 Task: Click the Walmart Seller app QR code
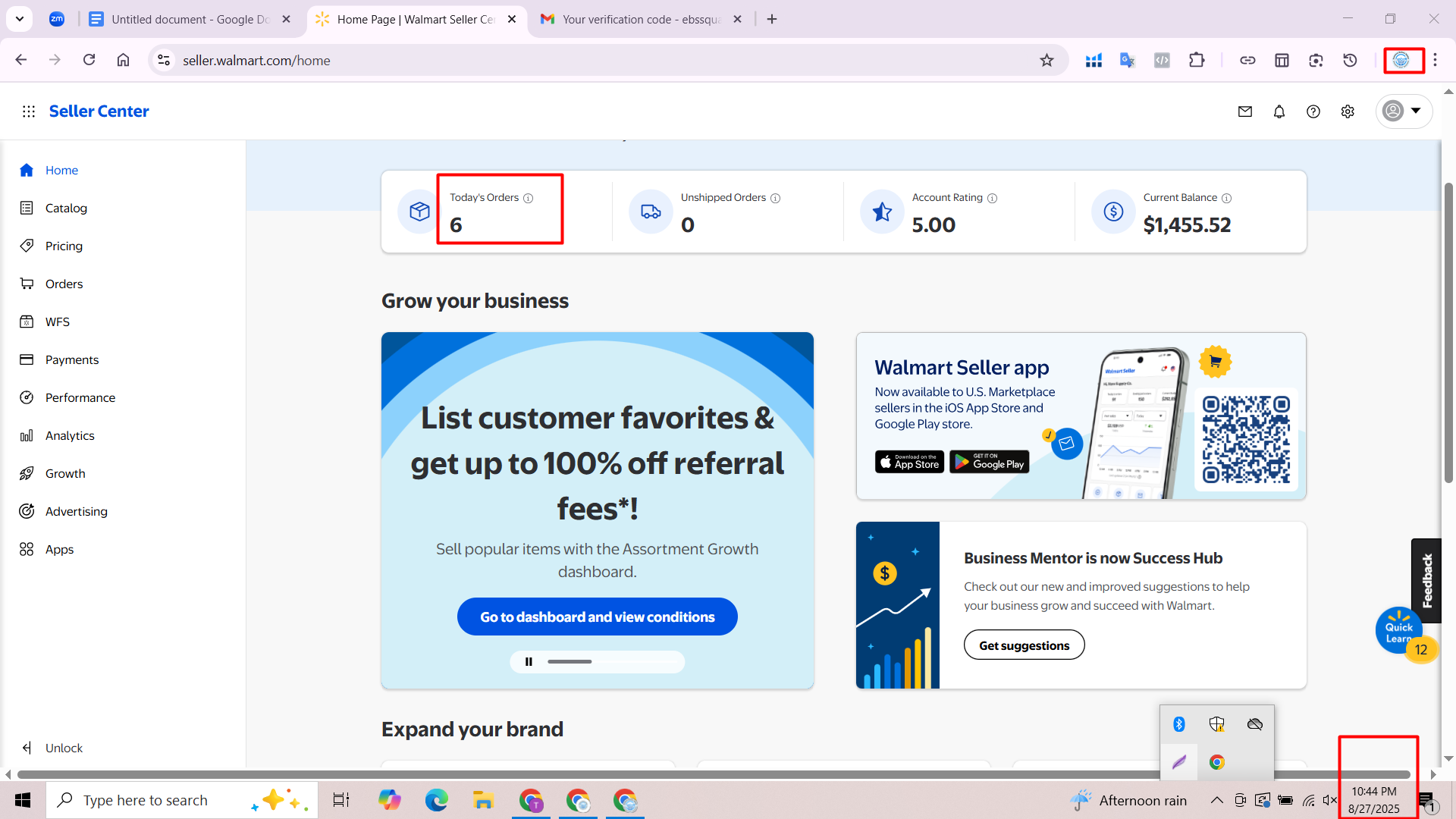(x=1246, y=439)
